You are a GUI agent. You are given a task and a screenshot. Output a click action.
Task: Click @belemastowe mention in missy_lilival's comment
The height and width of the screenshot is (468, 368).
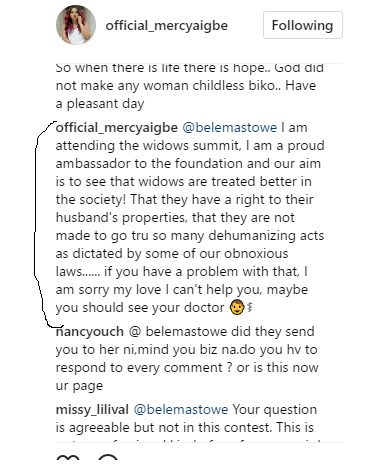pos(181,409)
